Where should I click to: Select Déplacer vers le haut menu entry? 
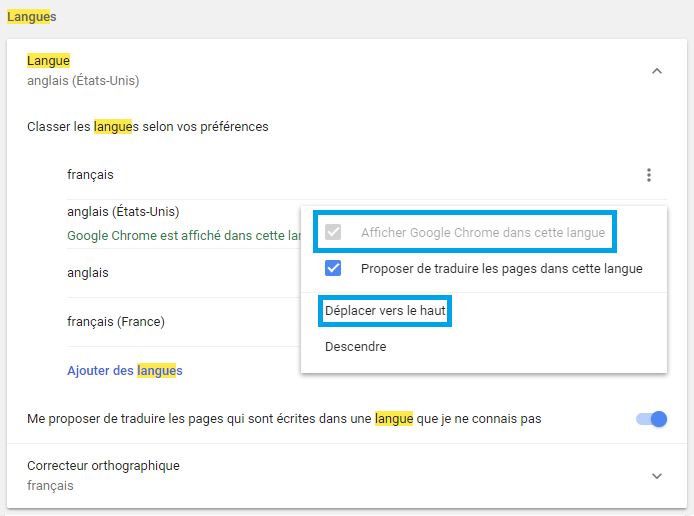pos(385,311)
